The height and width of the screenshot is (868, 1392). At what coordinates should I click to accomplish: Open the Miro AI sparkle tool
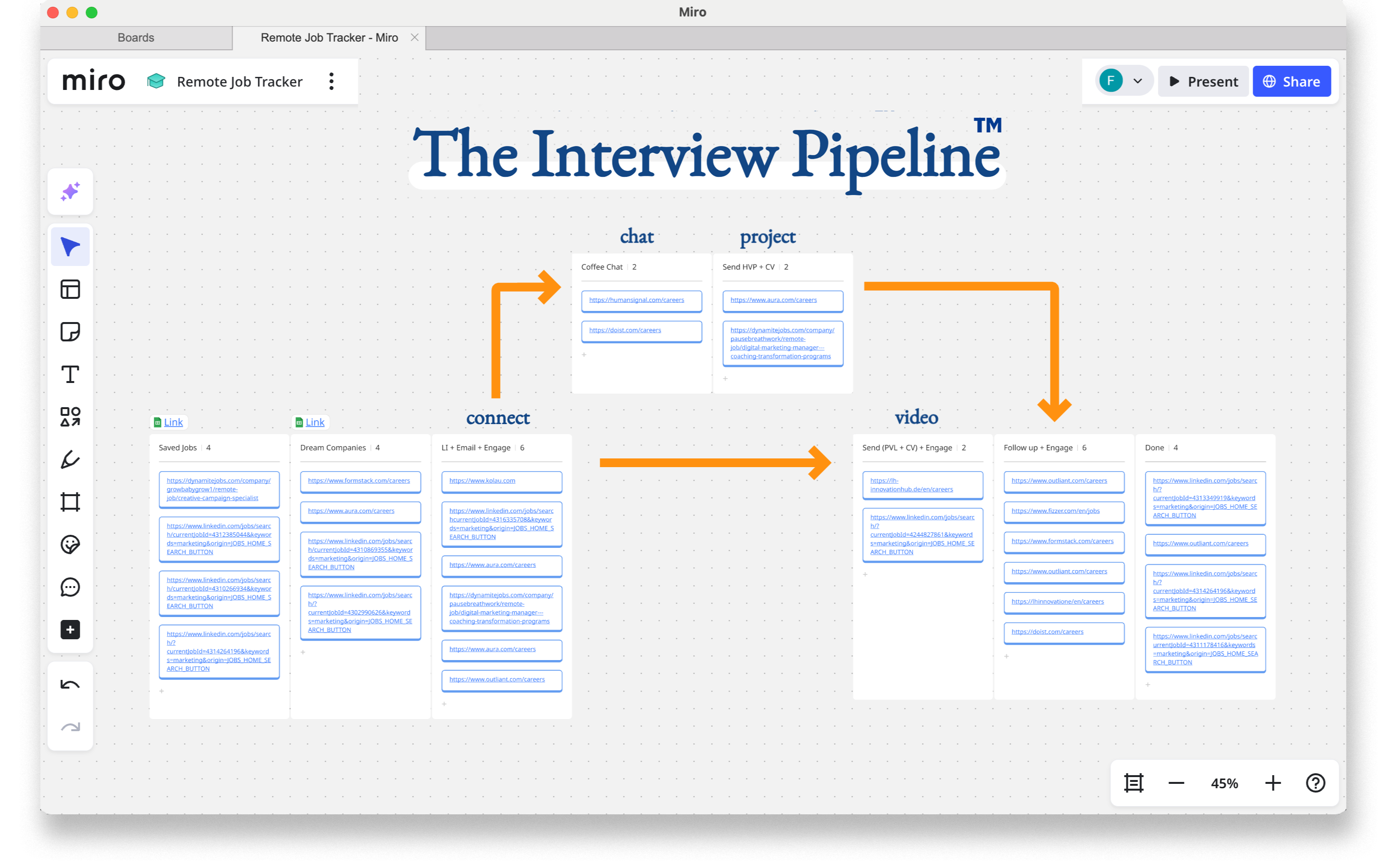pyautogui.click(x=70, y=192)
